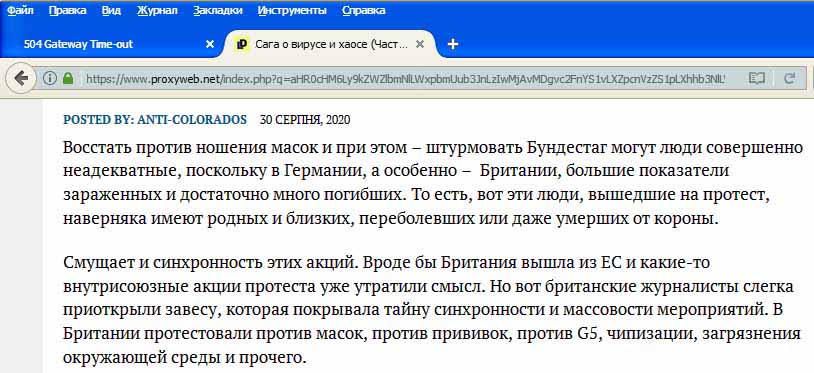Viewport: 814px width, 373px height.
Task: Select the Сага о вирусе и хаосе tab
Action: pyautogui.click(x=332, y=45)
